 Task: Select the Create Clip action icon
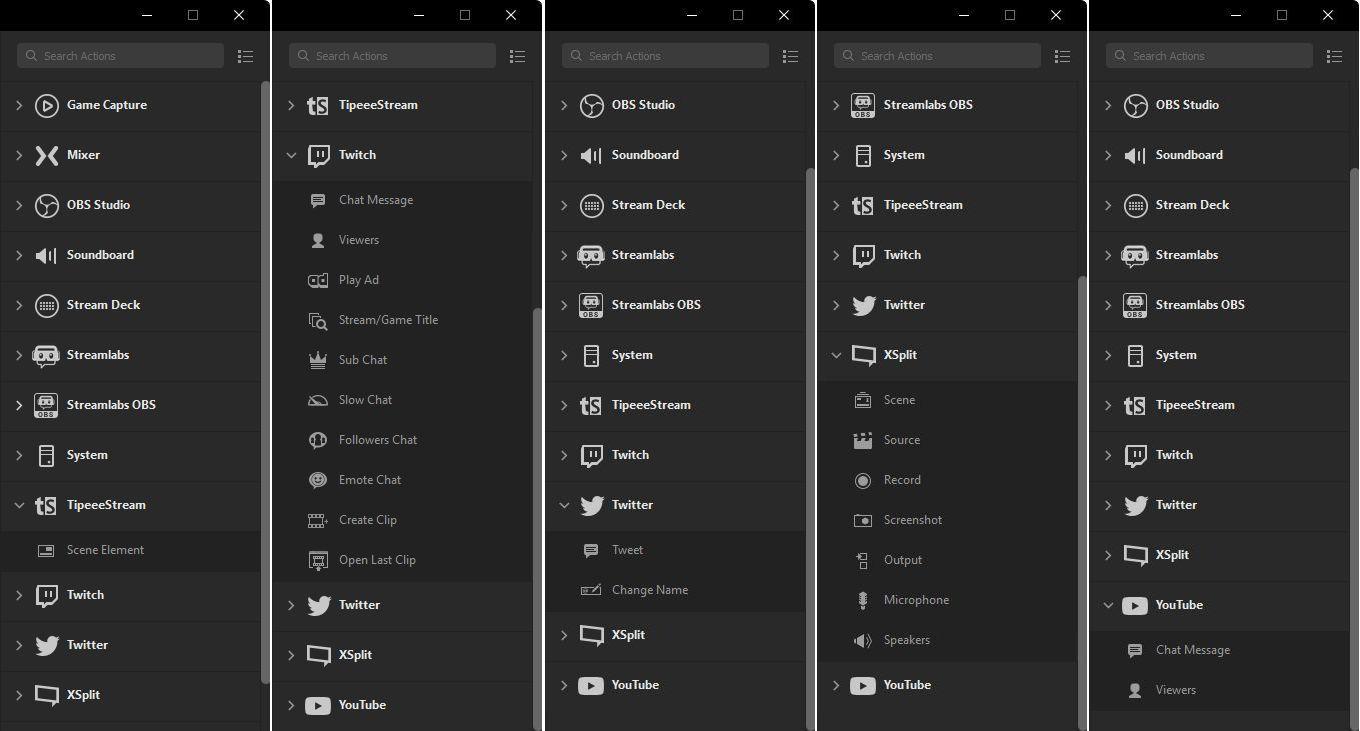click(318, 520)
